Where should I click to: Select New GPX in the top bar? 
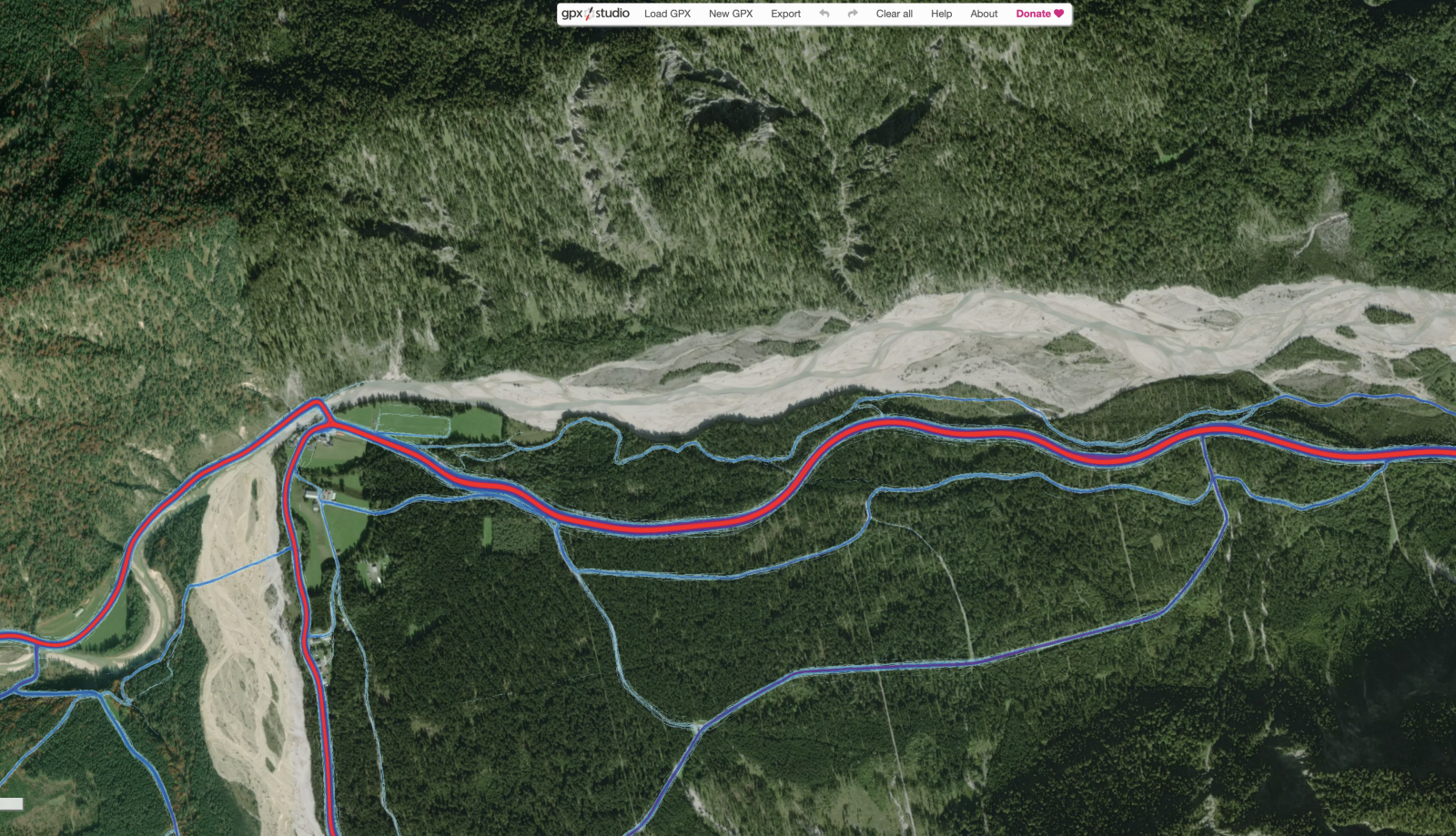pyautogui.click(x=731, y=14)
